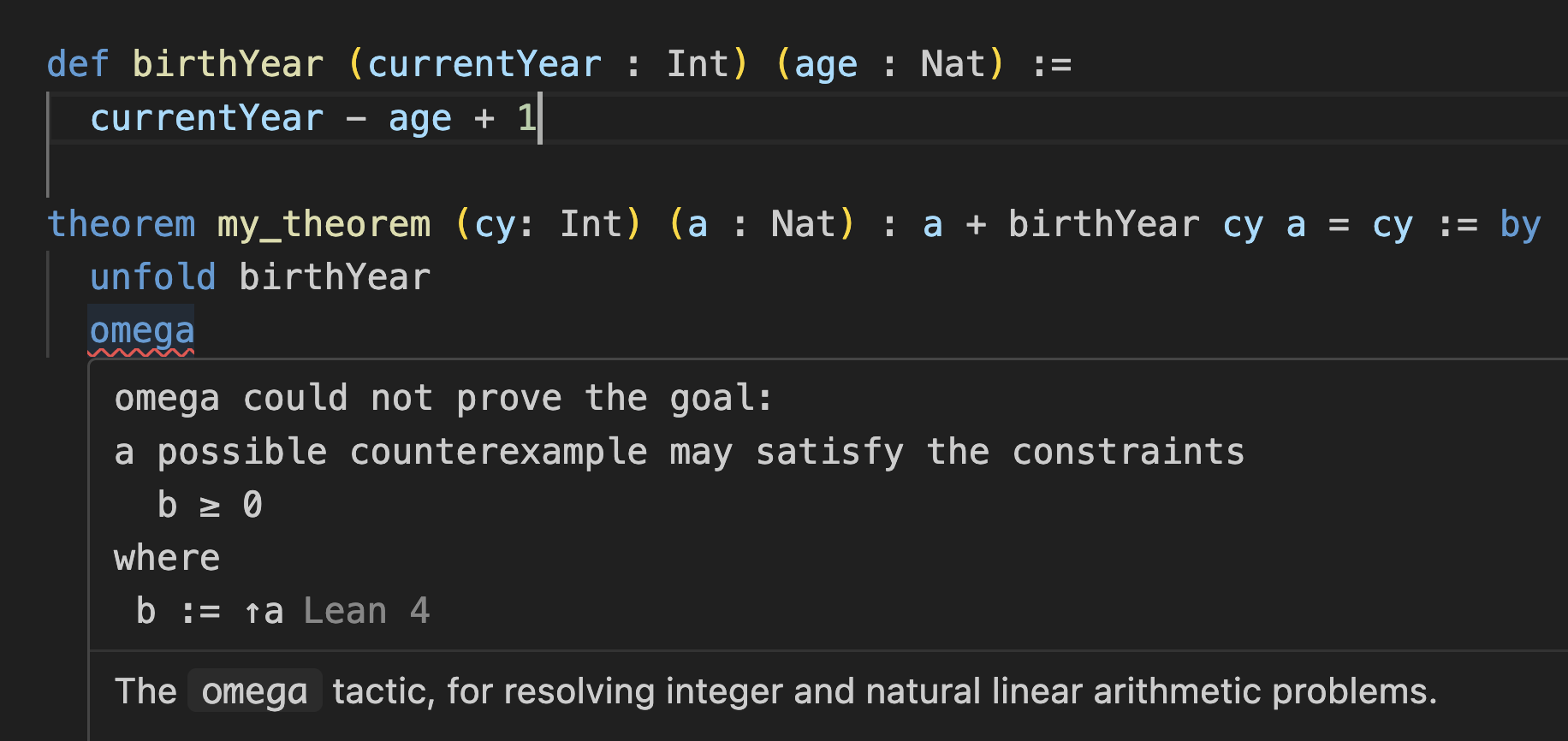This screenshot has height=741, width=1568.
Task: Click the "omega could not prove the goal" message
Action: point(443,398)
